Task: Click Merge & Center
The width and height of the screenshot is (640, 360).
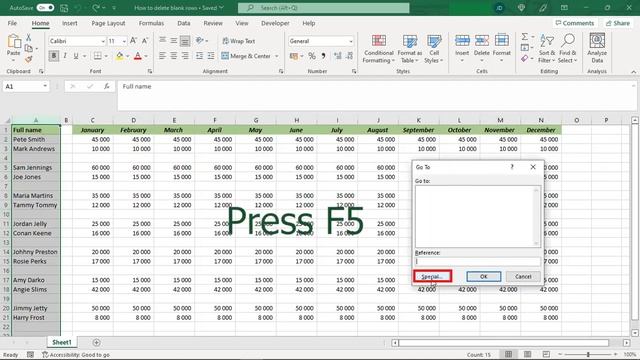Action: coord(246,56)
